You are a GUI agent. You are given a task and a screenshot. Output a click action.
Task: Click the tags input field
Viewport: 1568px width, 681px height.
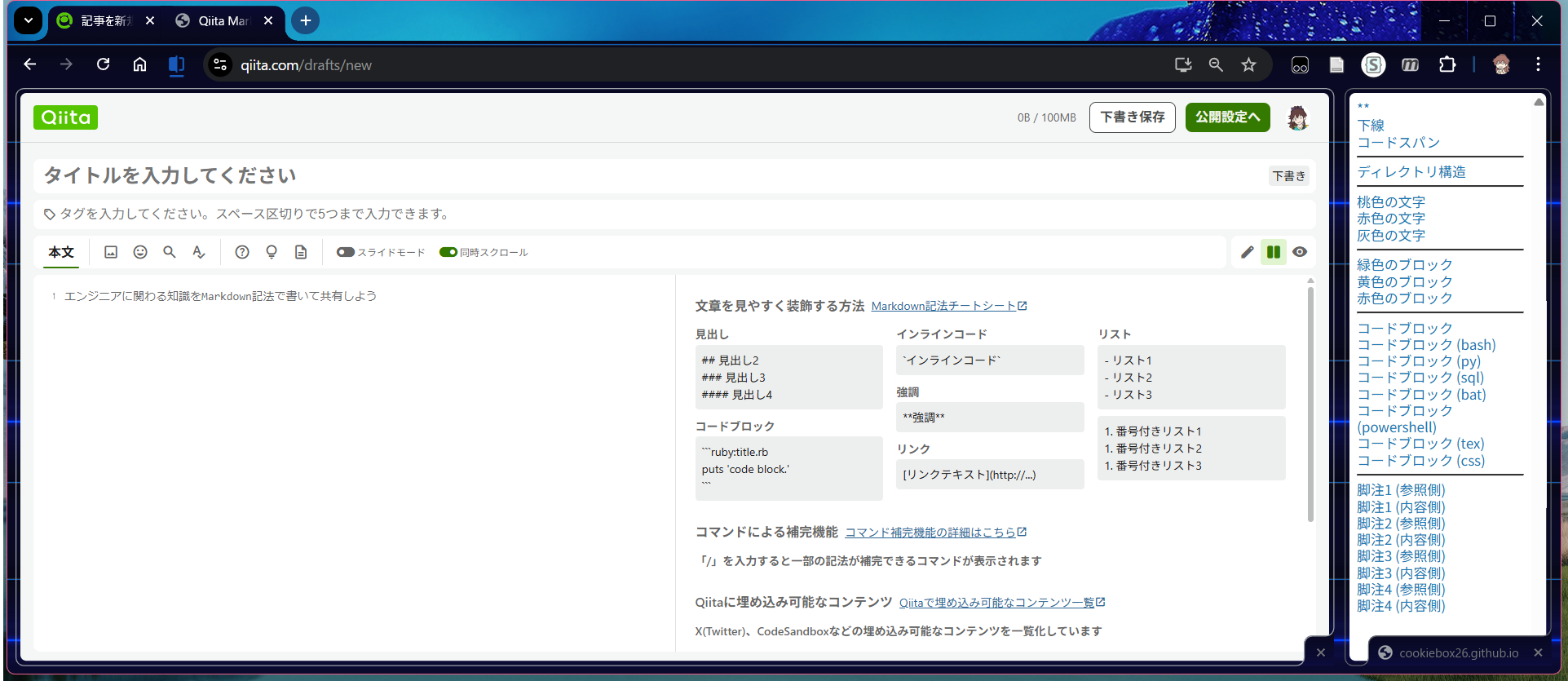[x=675, y=214]
